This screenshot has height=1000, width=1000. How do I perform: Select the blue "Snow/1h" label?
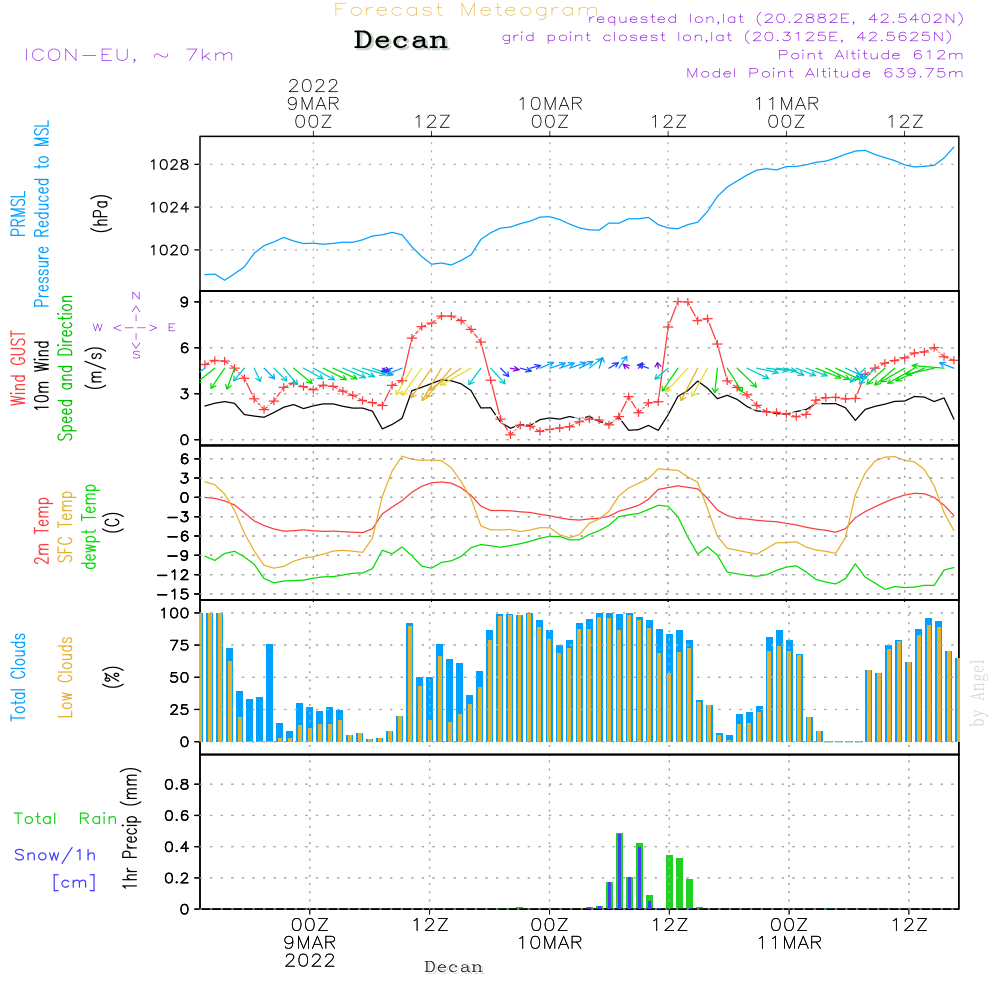pyautogui.click(x=55, y=855)
